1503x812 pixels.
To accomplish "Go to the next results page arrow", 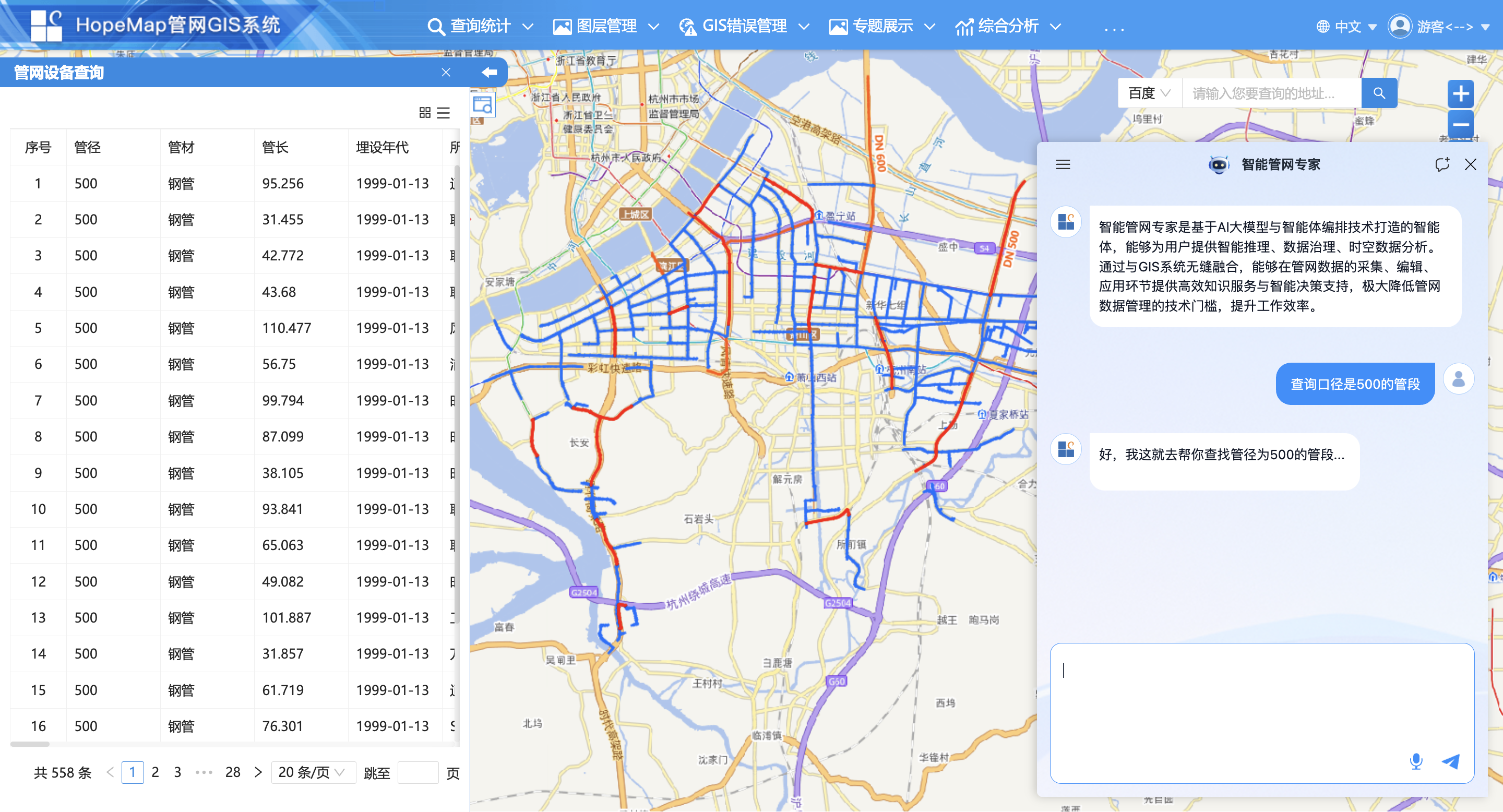I will pos(258,772).
